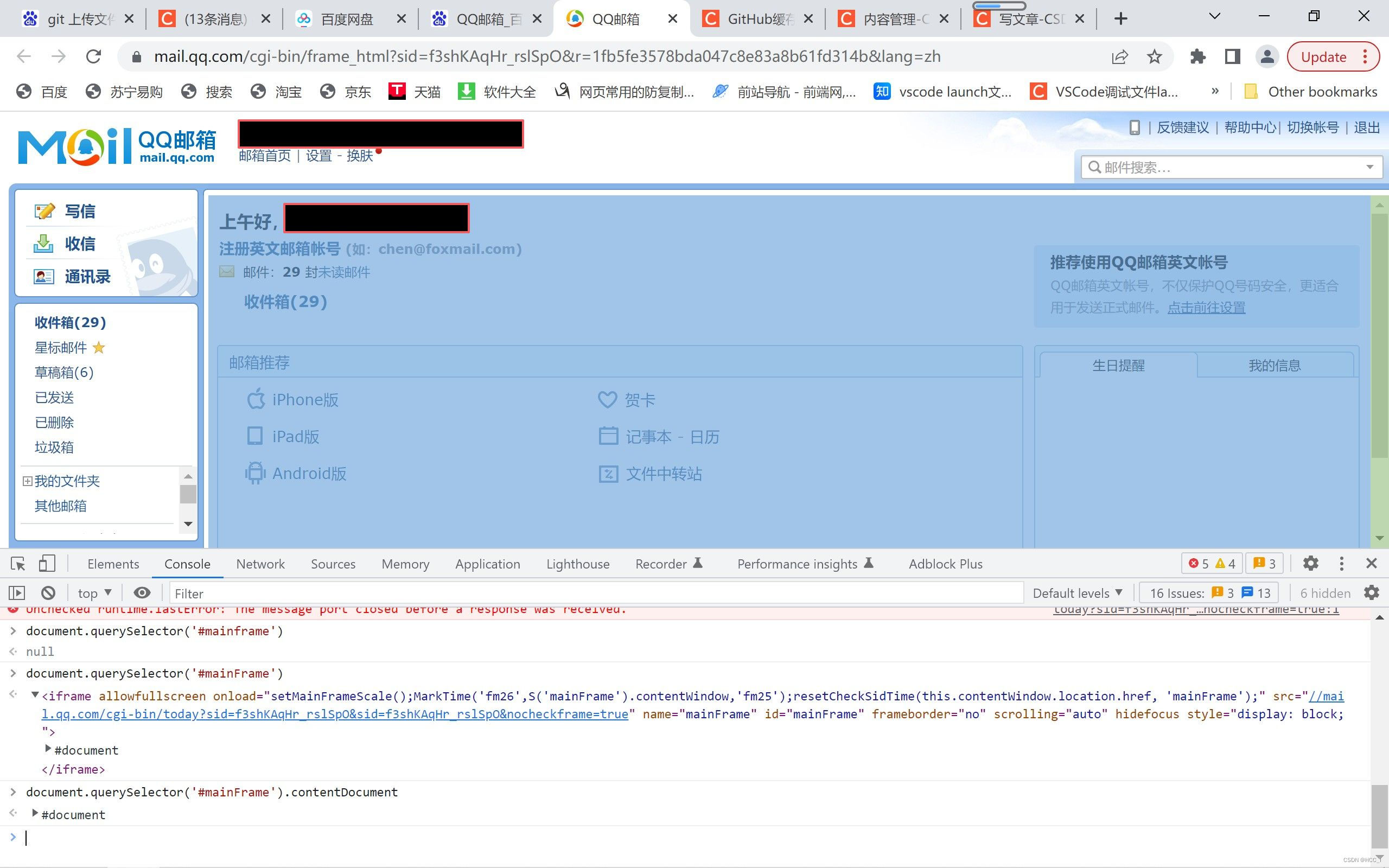Click the issues badge showing 3
The image size is (1389, 868).
(x=1264, y=563)
